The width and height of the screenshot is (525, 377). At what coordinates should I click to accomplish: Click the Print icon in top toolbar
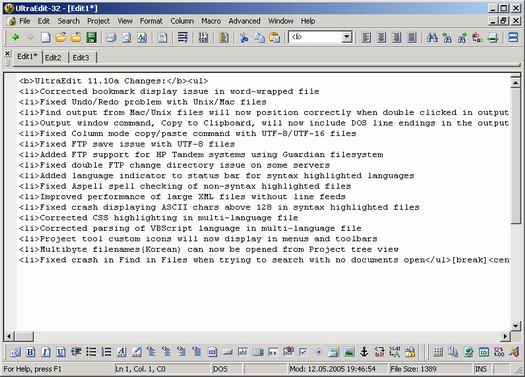pyautogui.click(x=111, y=37)
